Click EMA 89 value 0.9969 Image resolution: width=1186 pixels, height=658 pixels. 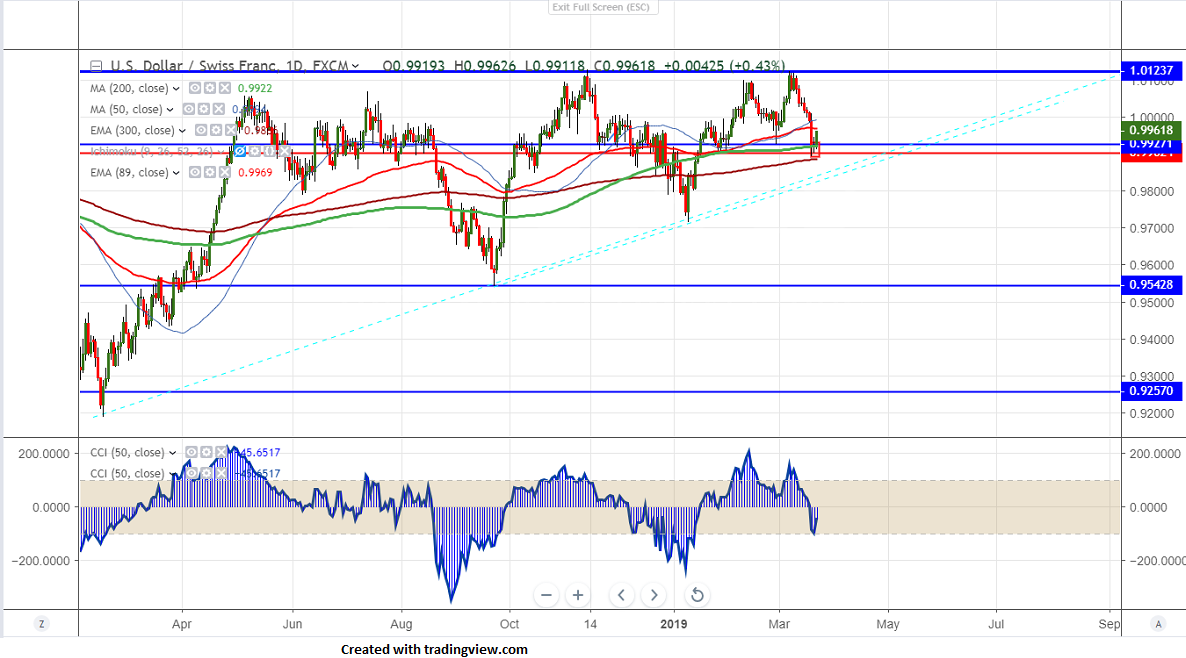coord(255,173)
